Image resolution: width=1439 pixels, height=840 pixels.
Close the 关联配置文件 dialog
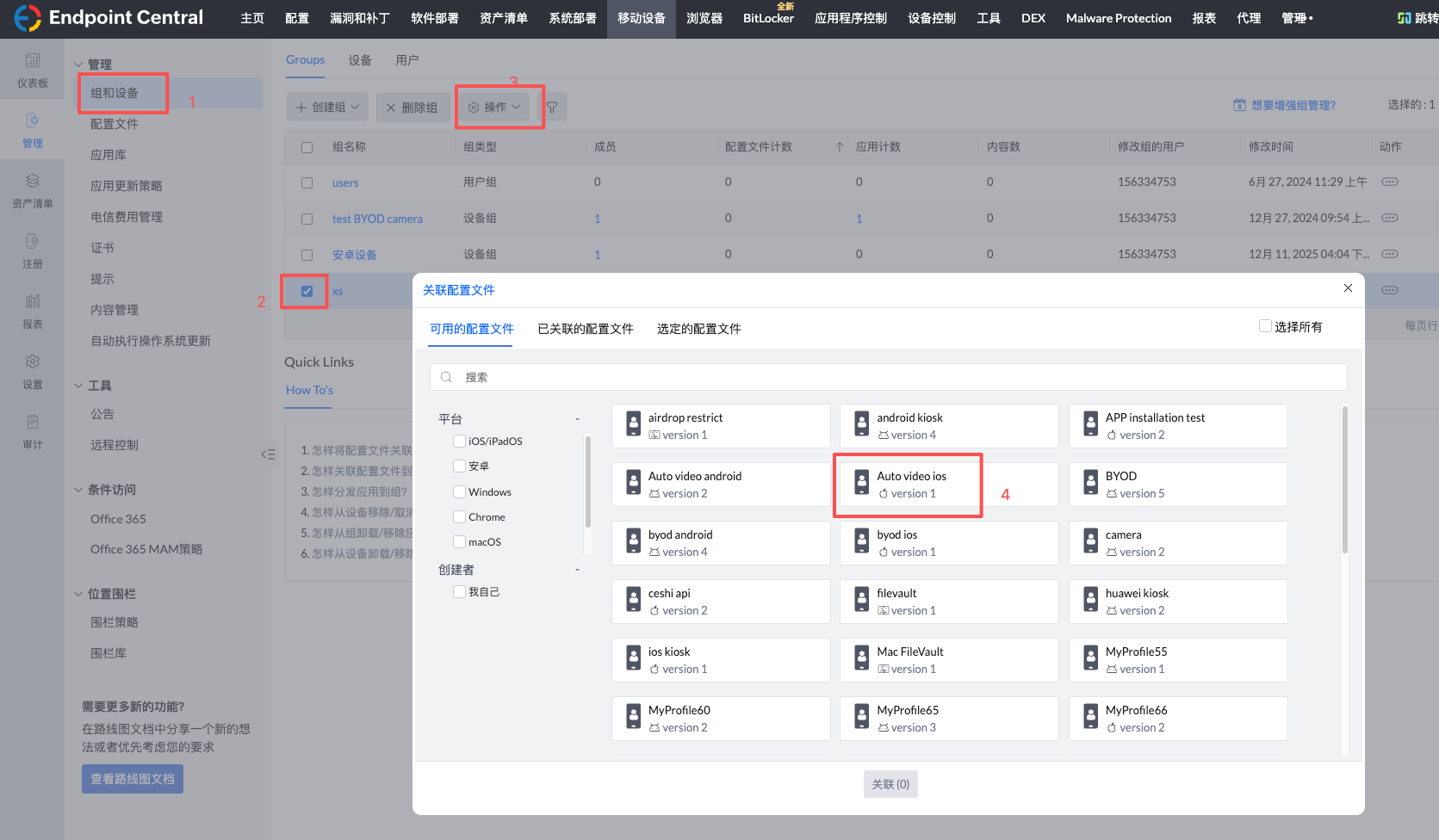(x=1348, y=288)
